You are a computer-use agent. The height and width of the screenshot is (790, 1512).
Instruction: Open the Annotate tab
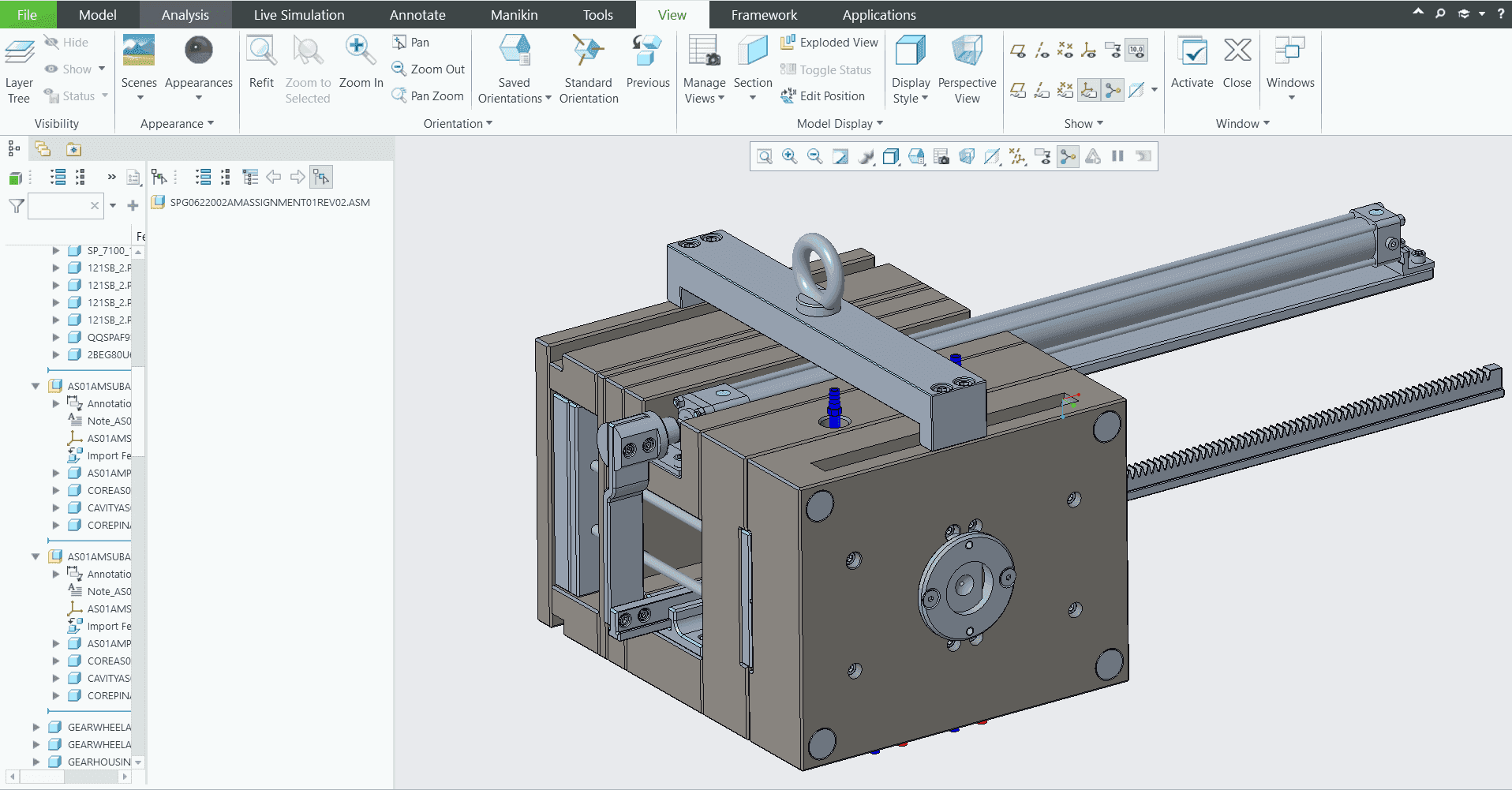pos(417,15)
